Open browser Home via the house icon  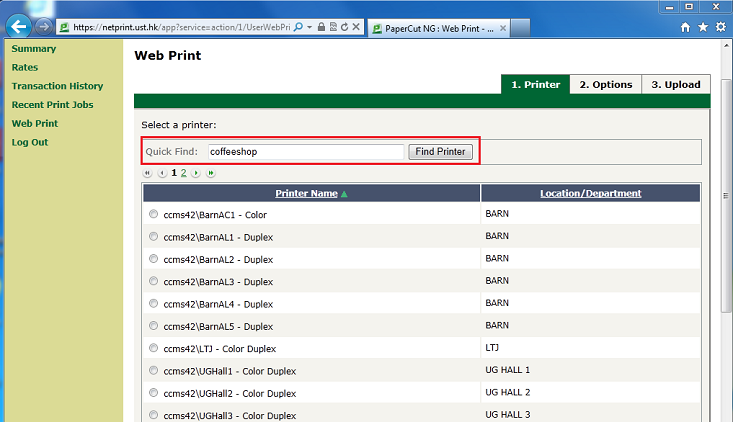pos(683,28)
